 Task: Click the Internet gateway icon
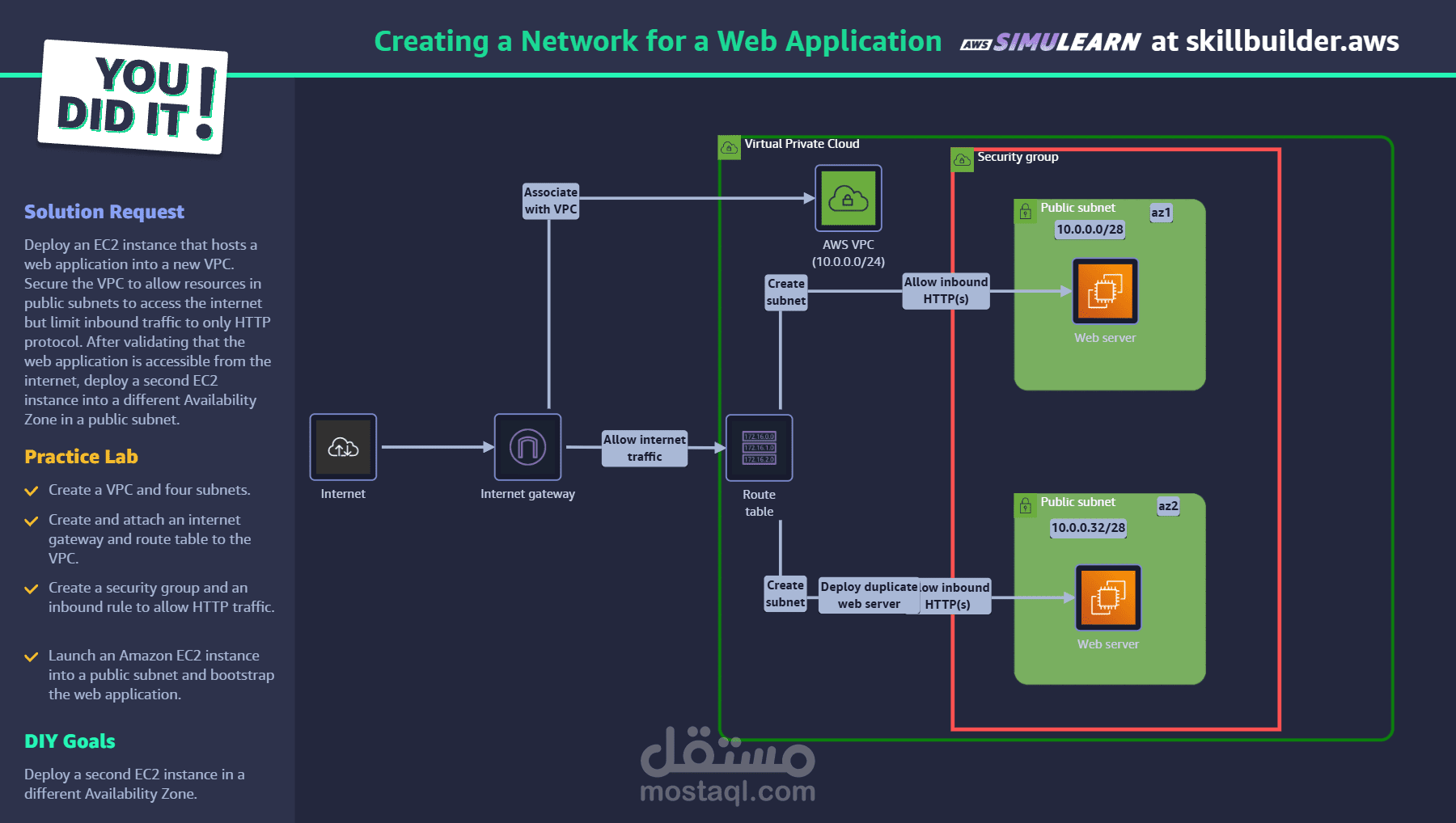tap(527, 446)
